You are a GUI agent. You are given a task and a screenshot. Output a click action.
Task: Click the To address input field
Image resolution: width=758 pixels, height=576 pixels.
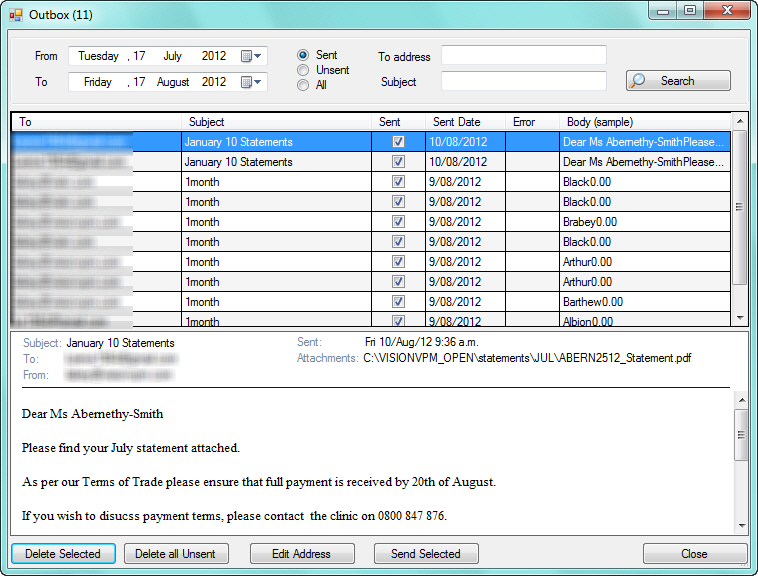coord(524,55)
